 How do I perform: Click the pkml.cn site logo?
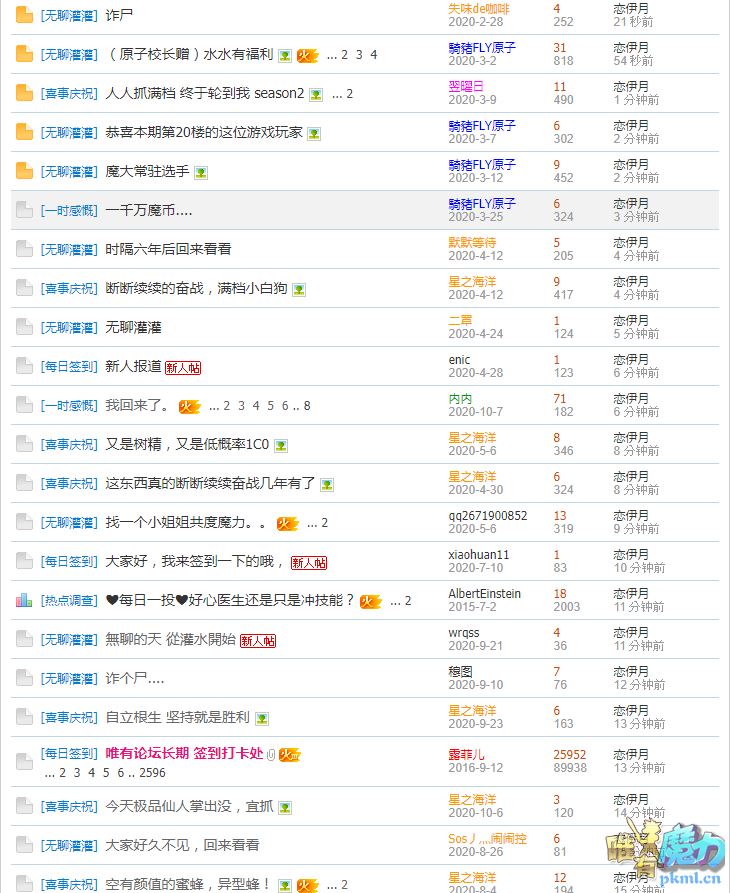(665, 859)
